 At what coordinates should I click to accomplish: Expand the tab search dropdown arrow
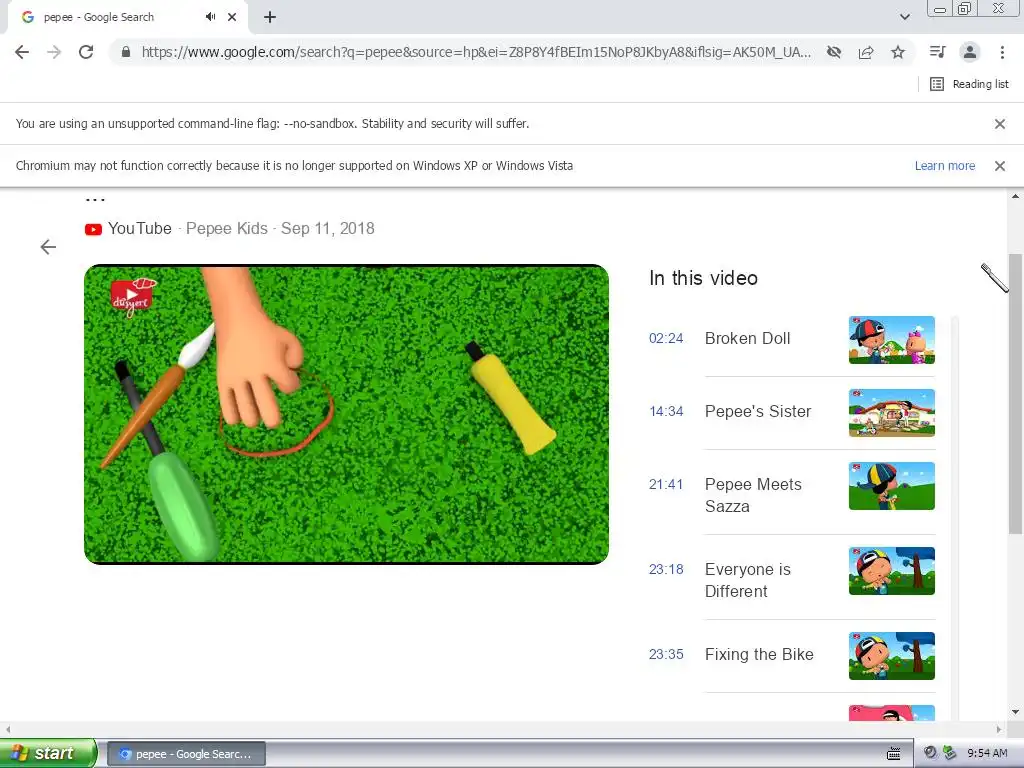pyautogui.click(x=904, y=17)
